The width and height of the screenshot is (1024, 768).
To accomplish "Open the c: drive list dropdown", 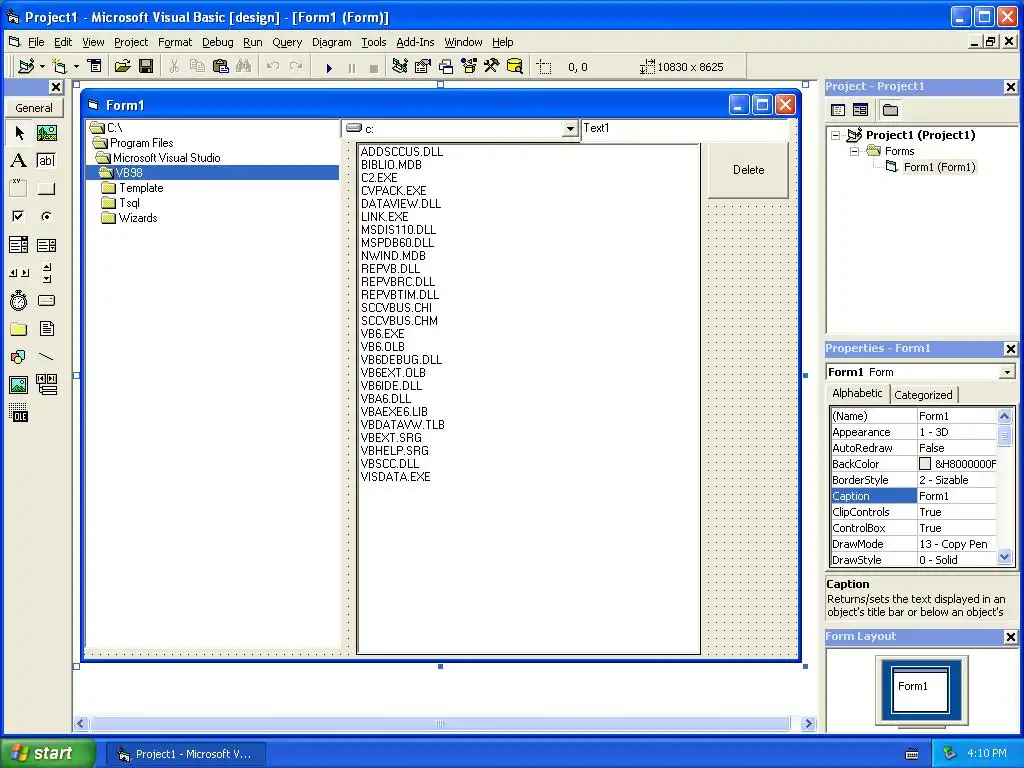I will (570, 129).
